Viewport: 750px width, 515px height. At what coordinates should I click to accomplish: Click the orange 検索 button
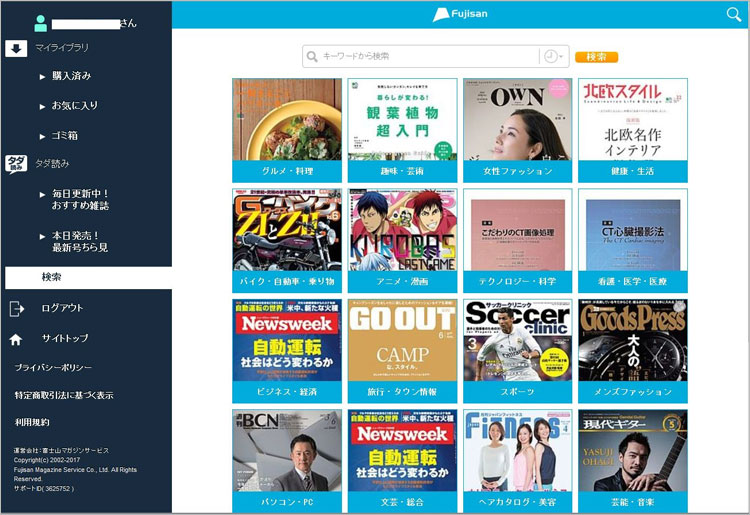point(596,57)
